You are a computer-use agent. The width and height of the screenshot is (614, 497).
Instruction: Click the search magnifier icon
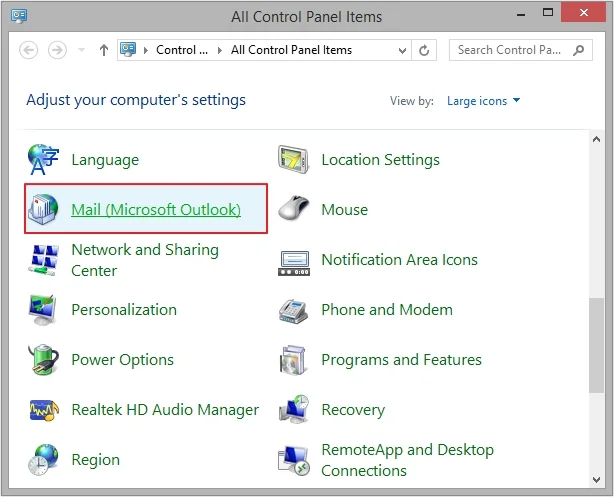(x=578, y=50)
